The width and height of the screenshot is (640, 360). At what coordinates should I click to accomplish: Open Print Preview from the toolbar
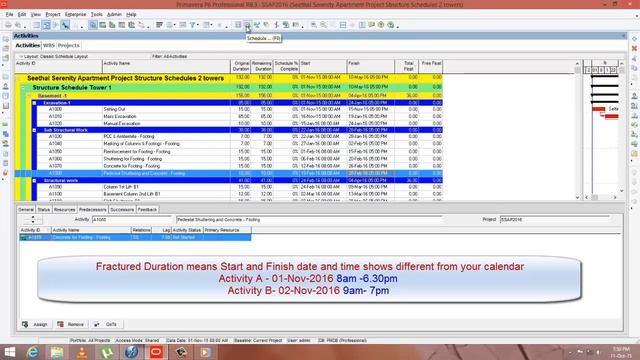pos(18,25)
